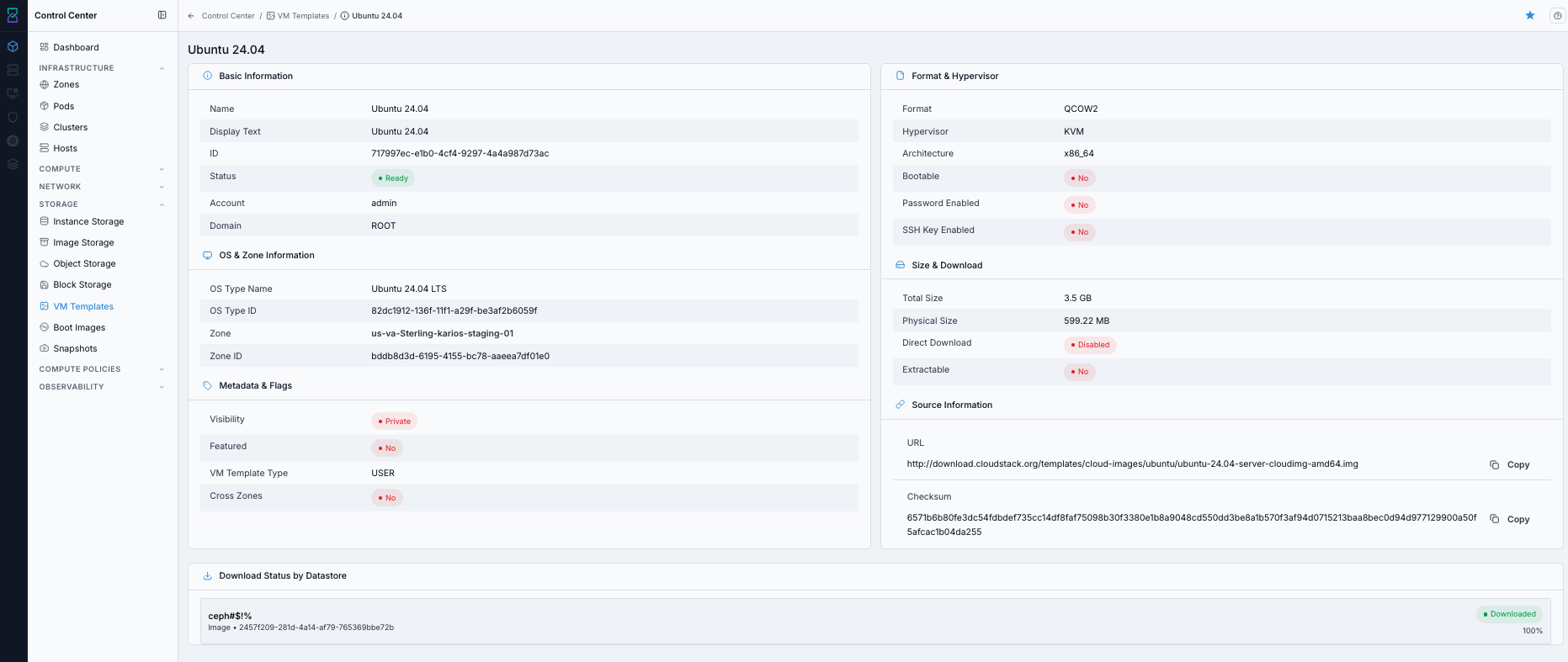The height and width of the screenshot is (662, 1568).
Task: Click the shield icon in the left rail
Action: (x=13, y=117)
